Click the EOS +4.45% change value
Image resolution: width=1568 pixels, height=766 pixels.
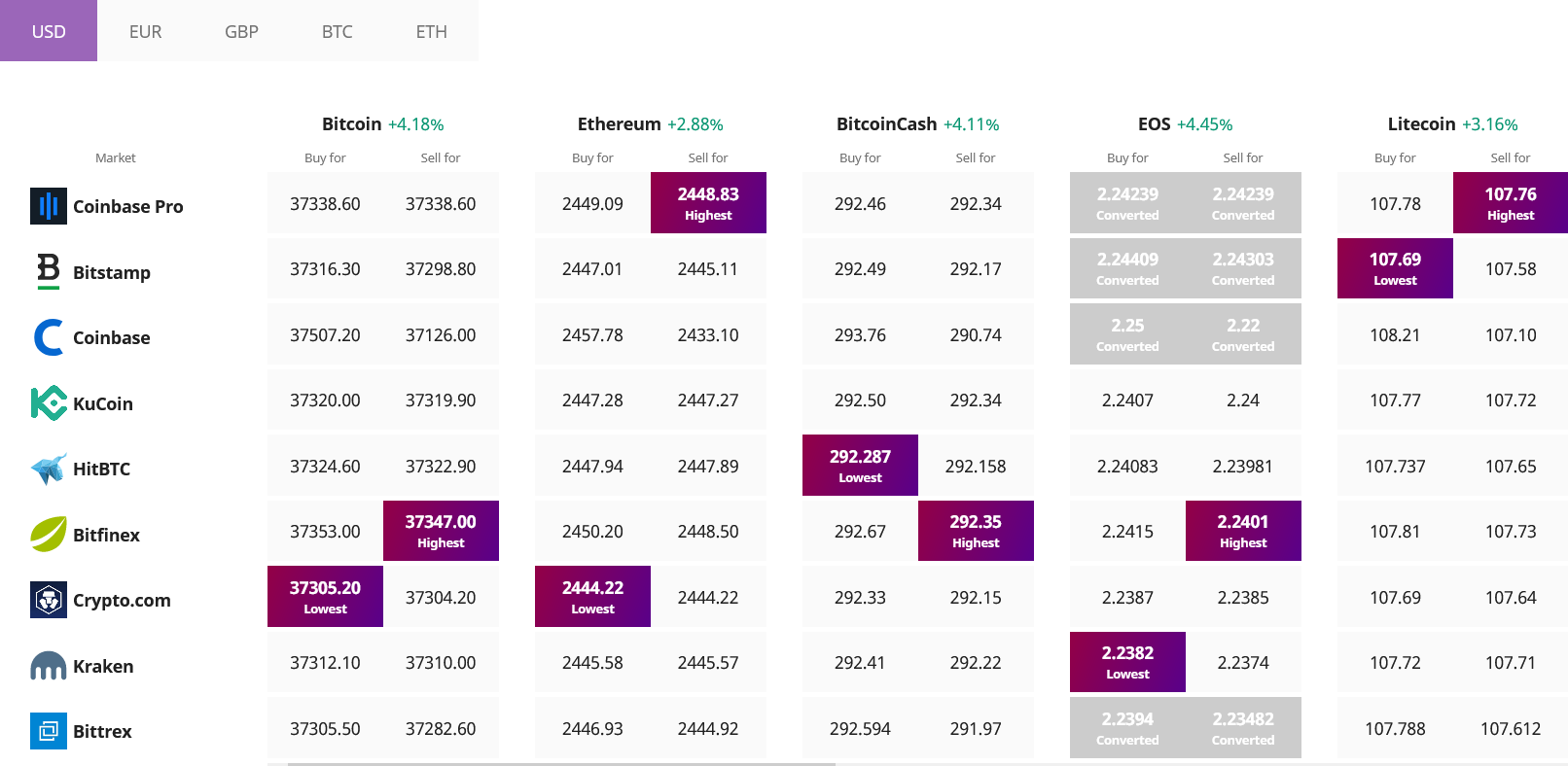(x=1205, y=124)
